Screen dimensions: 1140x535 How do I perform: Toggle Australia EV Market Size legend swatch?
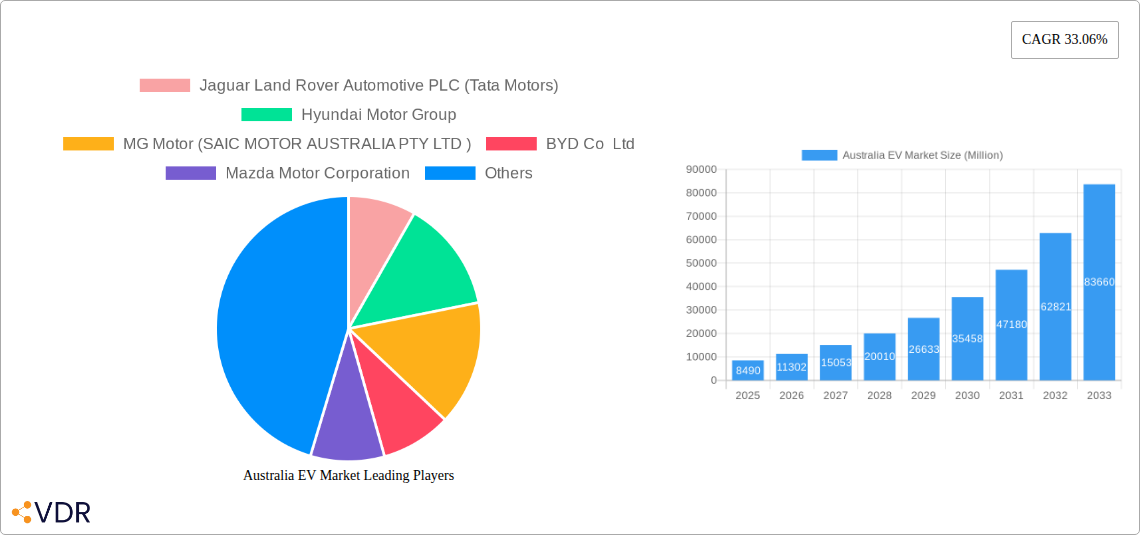(819, 155)
